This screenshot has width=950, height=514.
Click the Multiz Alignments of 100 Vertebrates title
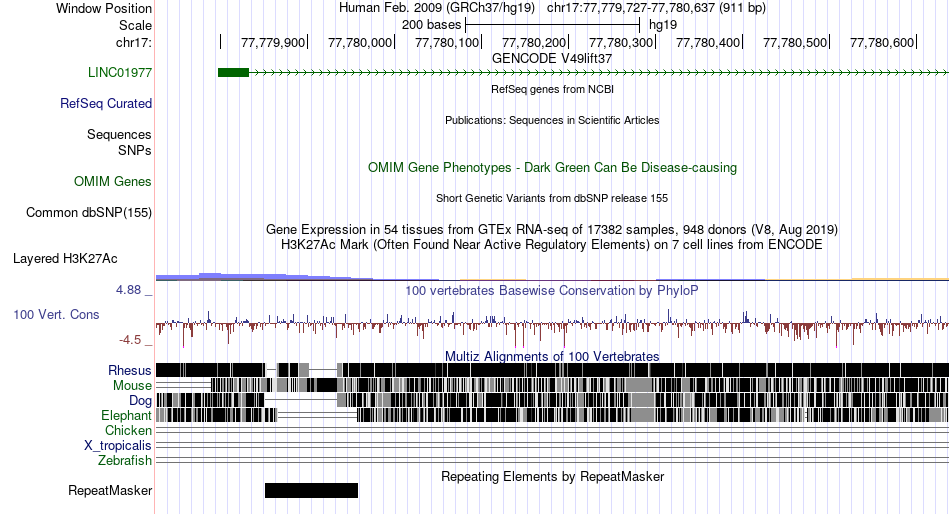[x=552, y=356]
